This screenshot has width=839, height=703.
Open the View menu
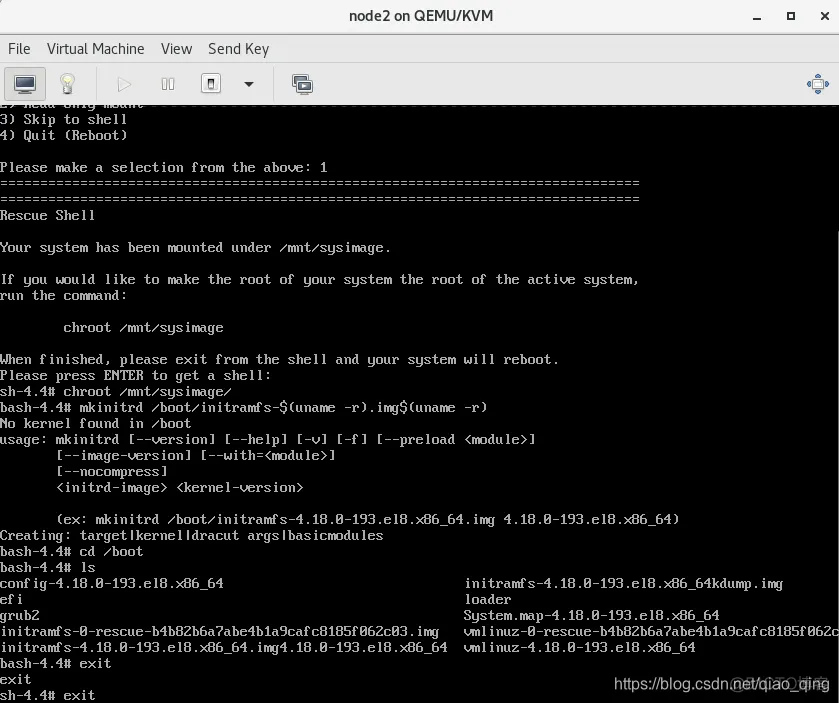pos(176,49)
